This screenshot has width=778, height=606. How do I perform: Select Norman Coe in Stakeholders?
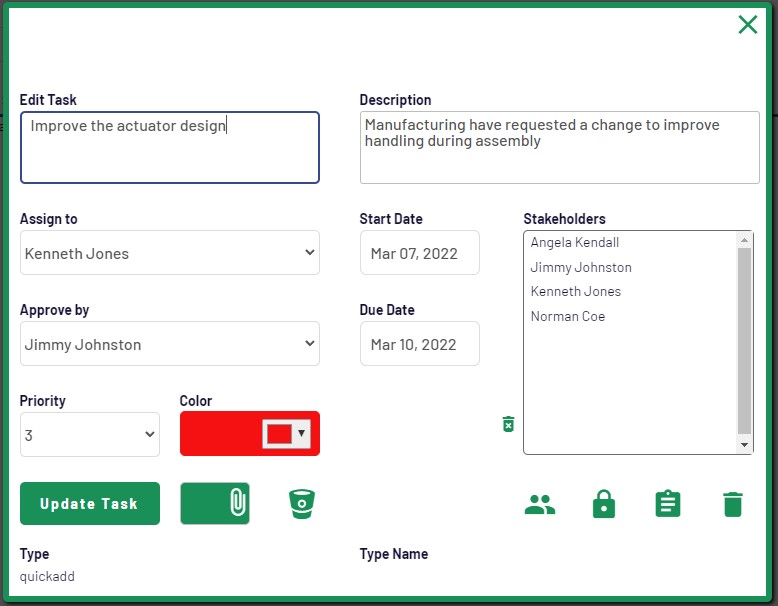pyautogui.click(x=568, y=316)
